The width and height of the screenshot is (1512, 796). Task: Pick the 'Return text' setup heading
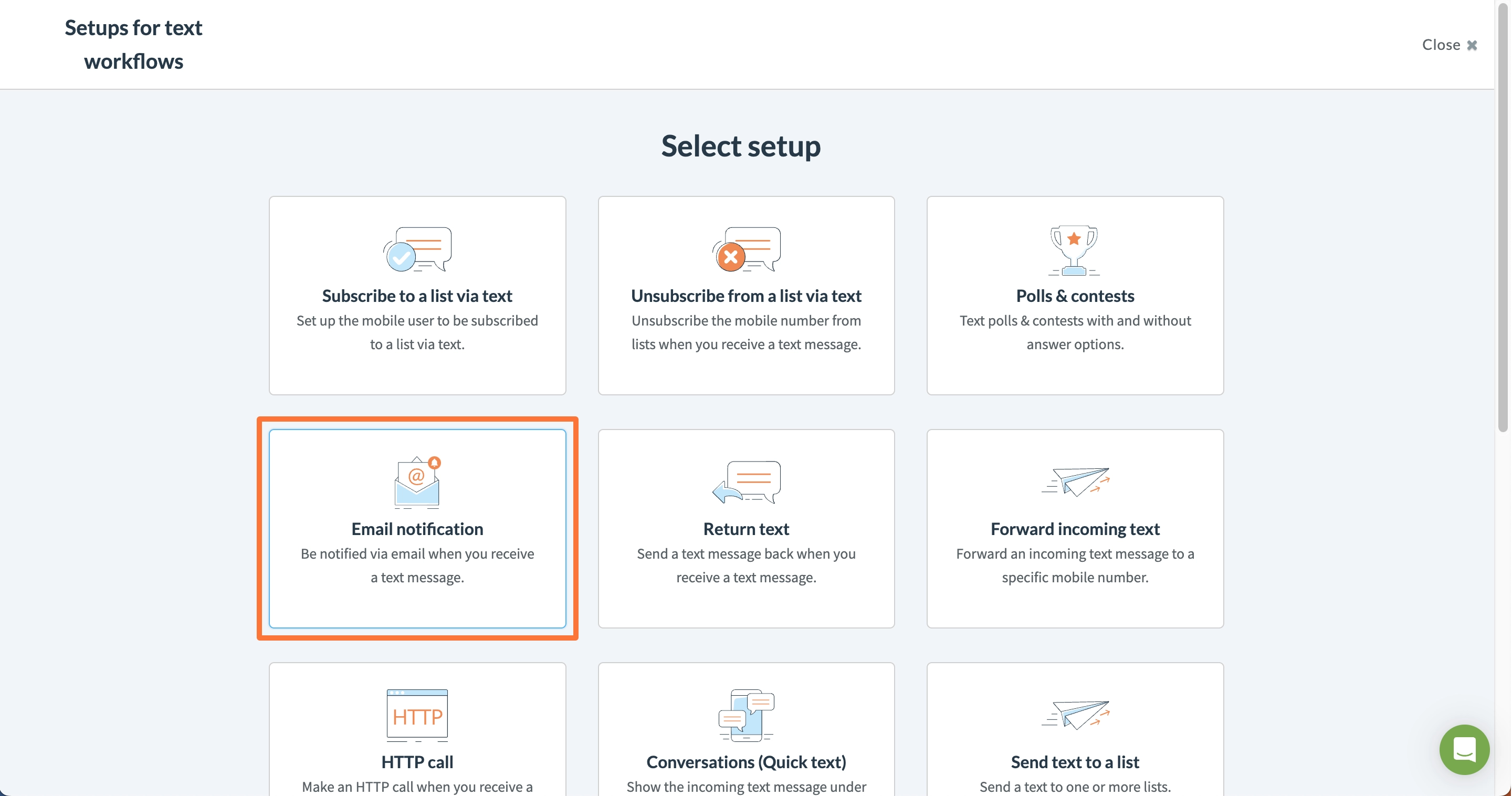tap(746, 529)
